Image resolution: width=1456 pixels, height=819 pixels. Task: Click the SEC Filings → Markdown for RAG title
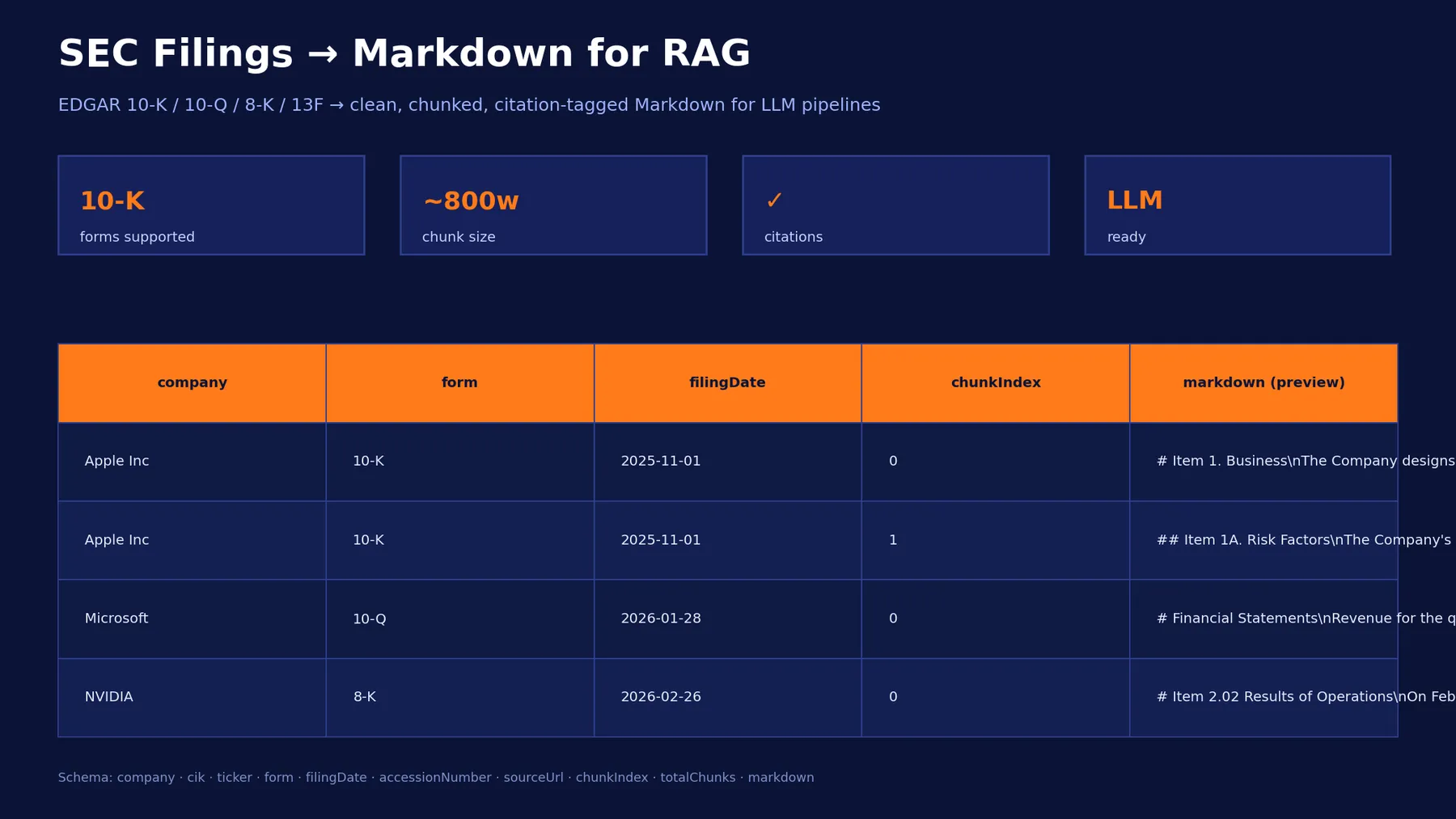pyautogui.click(x=404, y=54)
